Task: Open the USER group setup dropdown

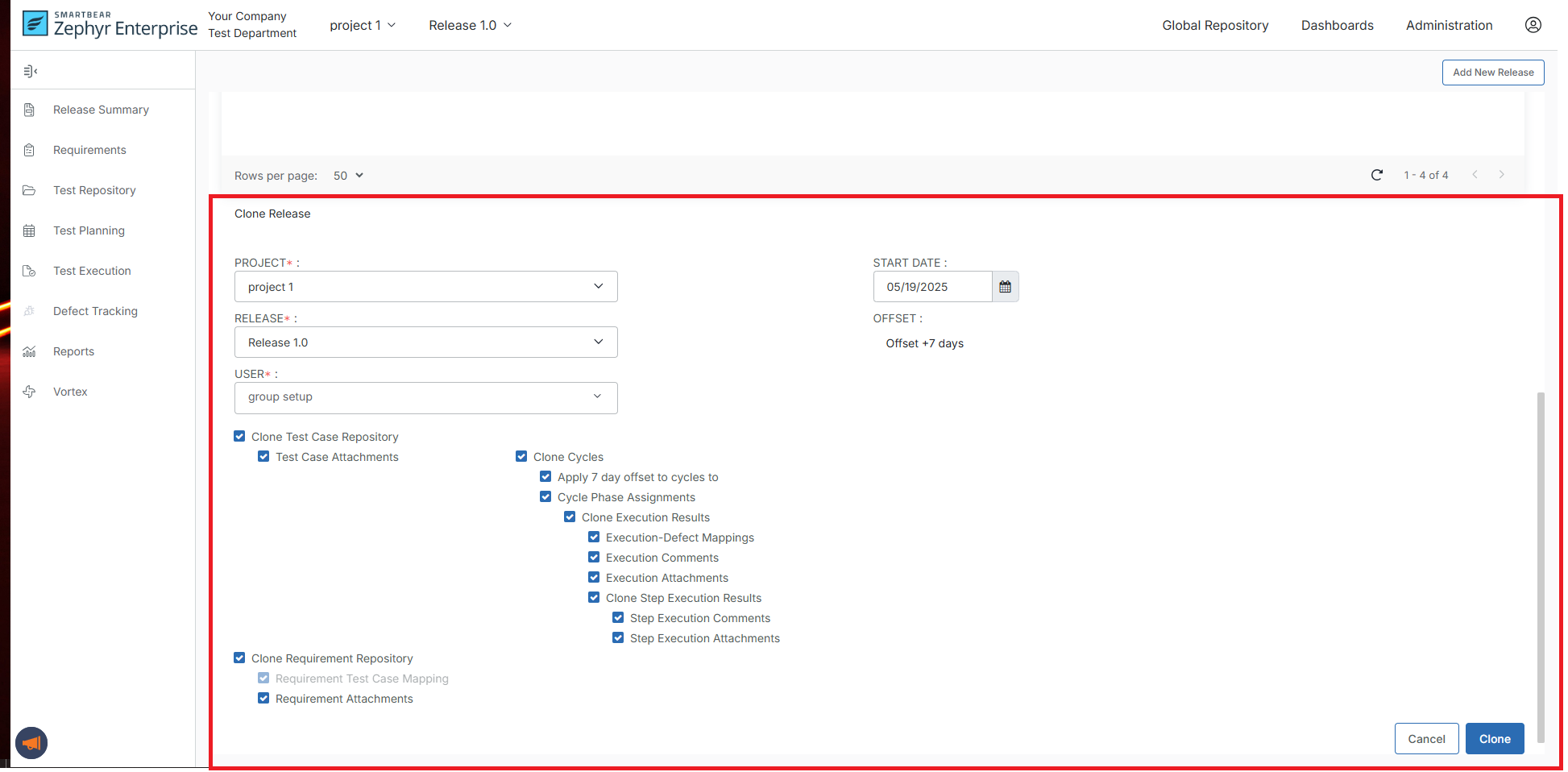Action: (x=425, y=397)
